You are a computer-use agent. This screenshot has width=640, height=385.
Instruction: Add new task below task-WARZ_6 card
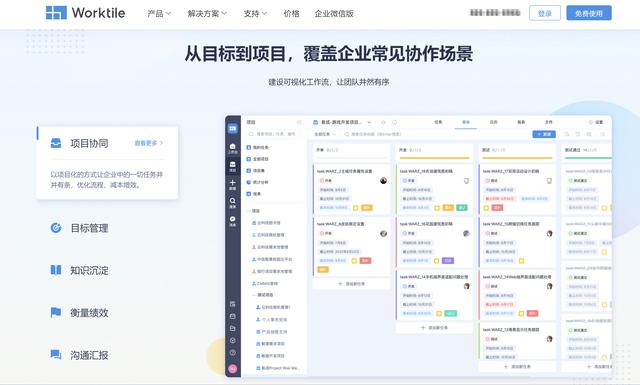351,283
